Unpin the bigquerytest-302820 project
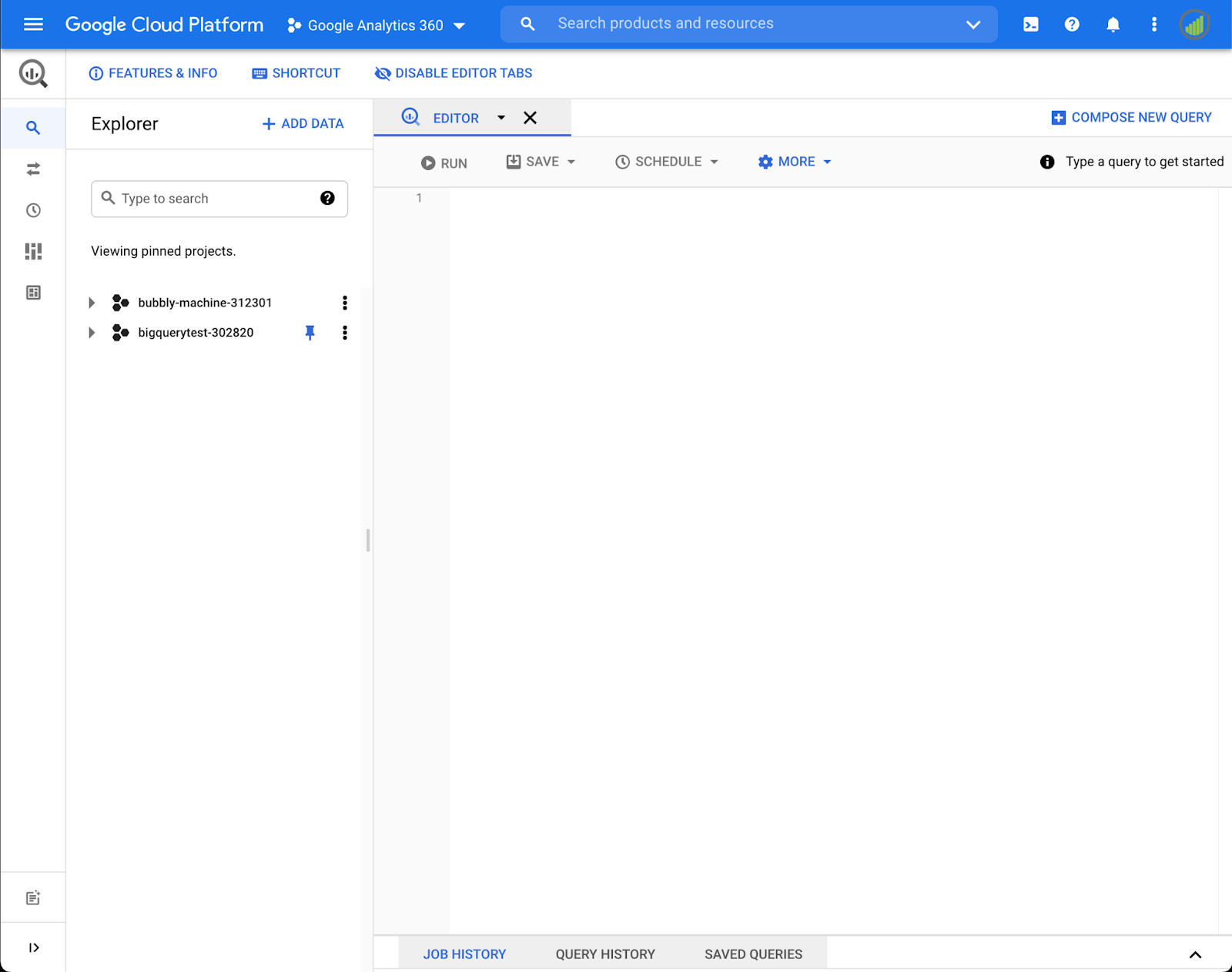The width and height of the screenshot is (1232, 972). pos(310,333)
